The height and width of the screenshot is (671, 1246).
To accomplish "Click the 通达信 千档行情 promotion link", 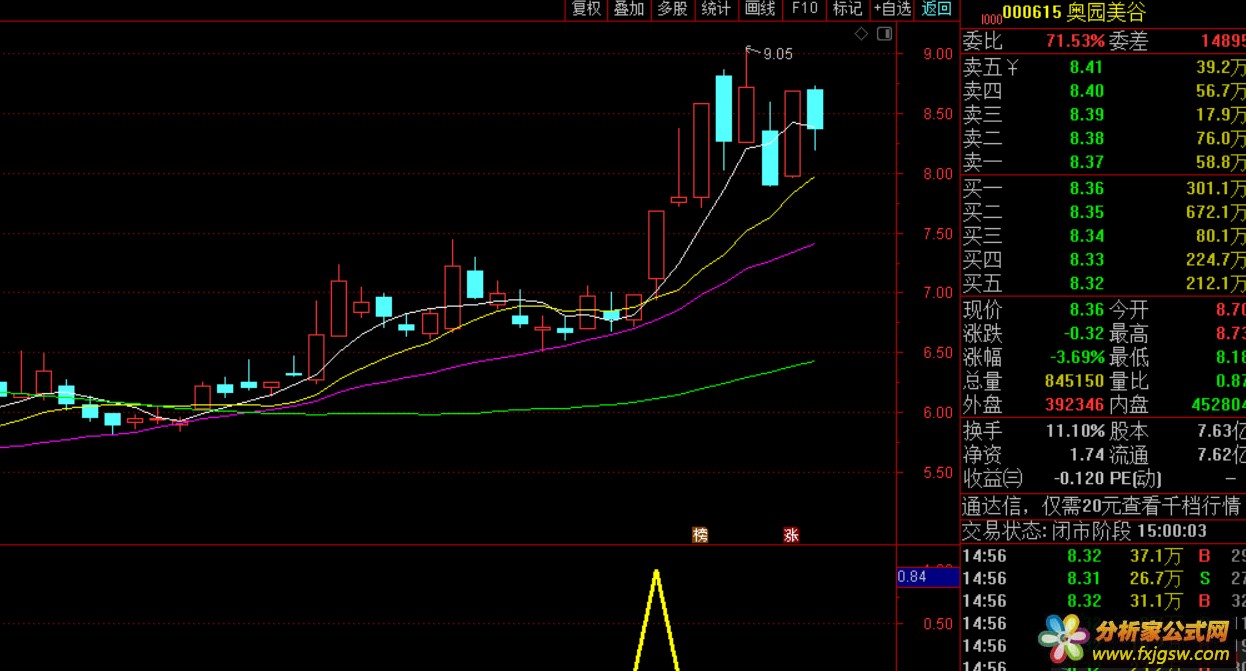I will [1102, 505].
